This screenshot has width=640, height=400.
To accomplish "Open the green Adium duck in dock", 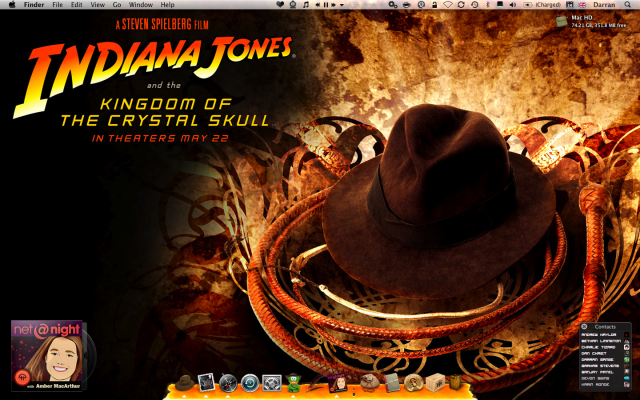I will (293, 383).
